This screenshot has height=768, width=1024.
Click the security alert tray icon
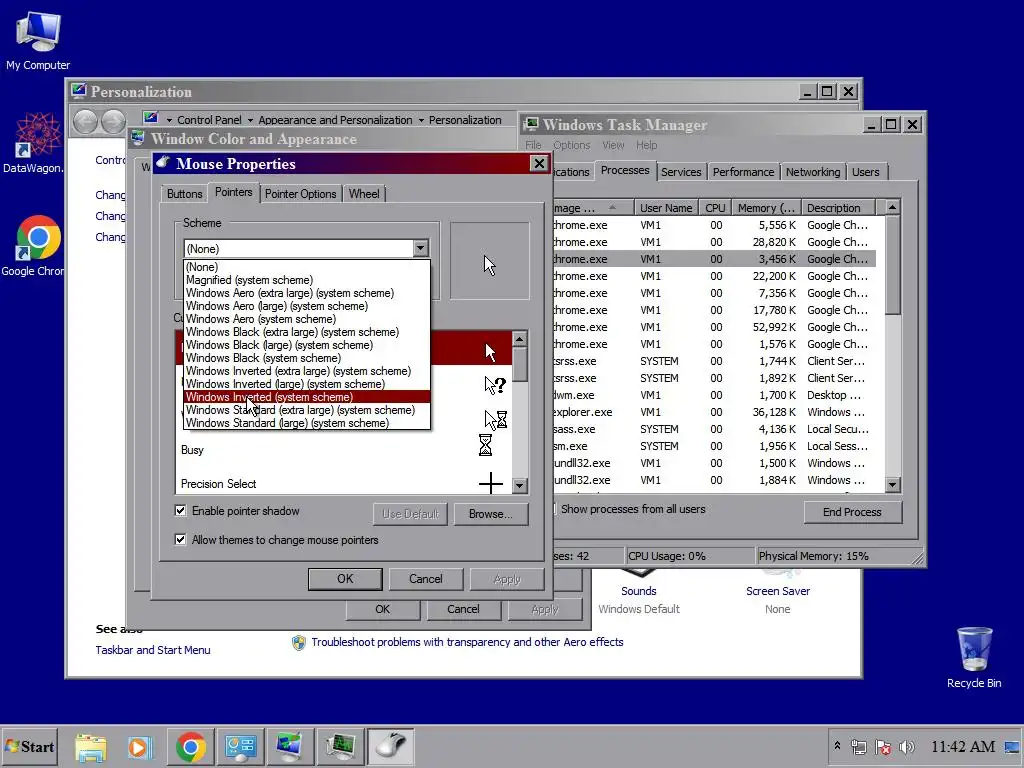883,746
